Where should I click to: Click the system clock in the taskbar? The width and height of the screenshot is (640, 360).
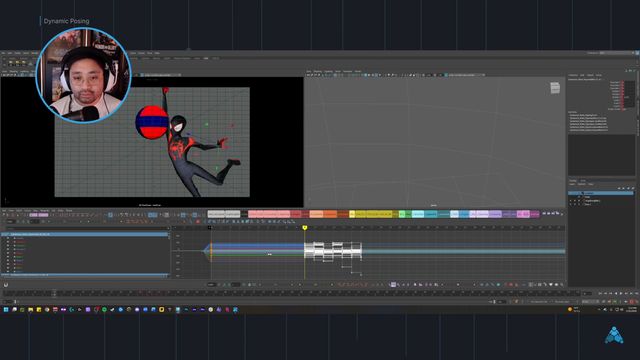pyautogui.click(x=632, y=309)
